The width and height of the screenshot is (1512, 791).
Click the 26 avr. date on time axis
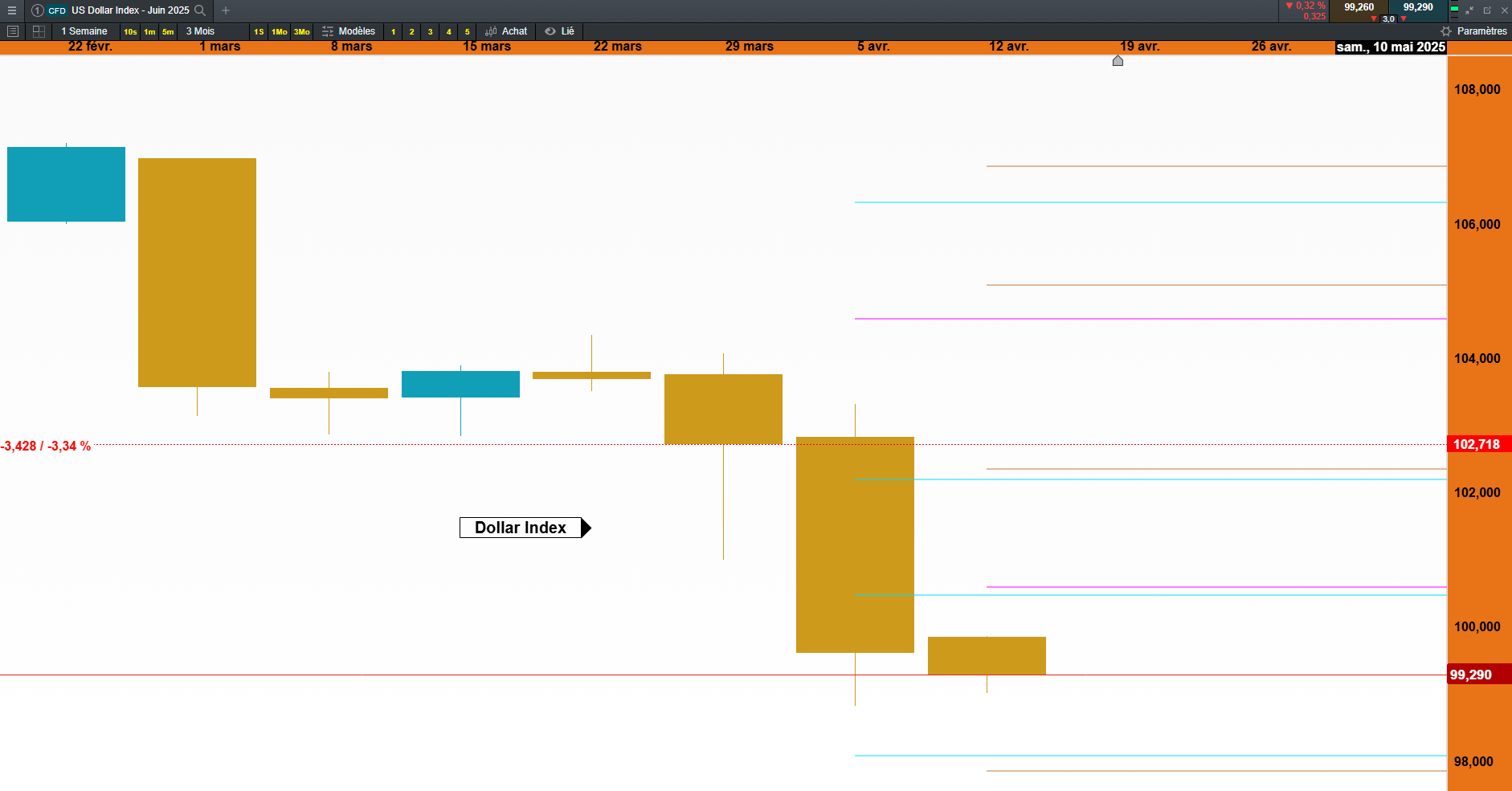click(1272, 47)
